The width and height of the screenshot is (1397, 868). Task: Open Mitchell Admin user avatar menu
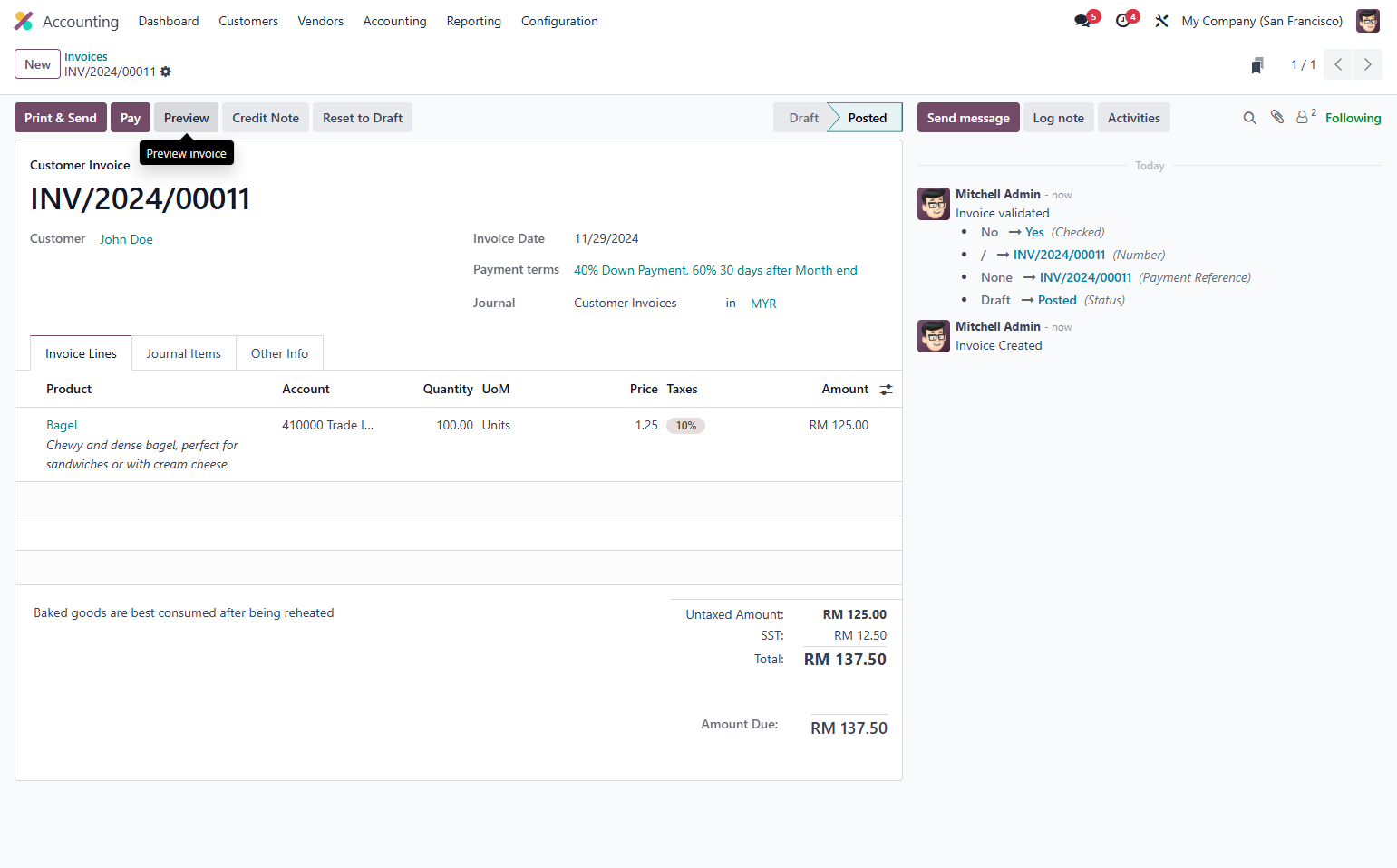click(1368, 21)
